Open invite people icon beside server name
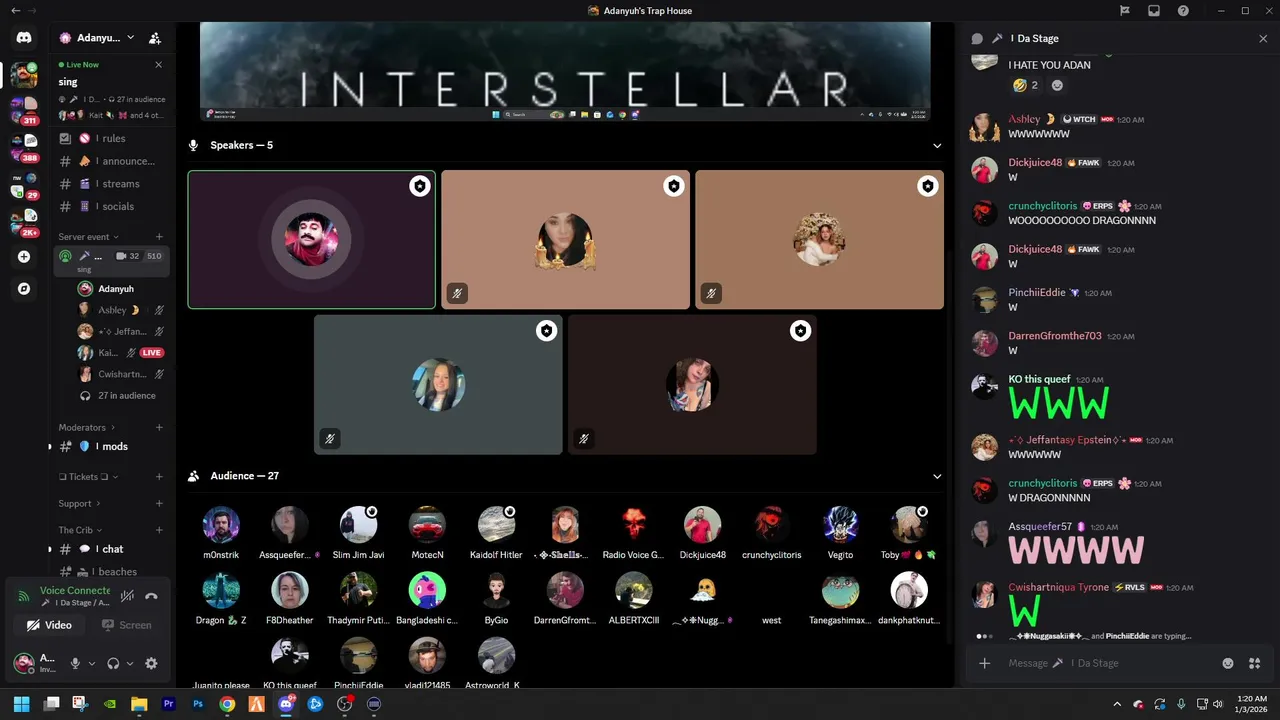This screenshot has height=720, width=1280. (155, 38)
